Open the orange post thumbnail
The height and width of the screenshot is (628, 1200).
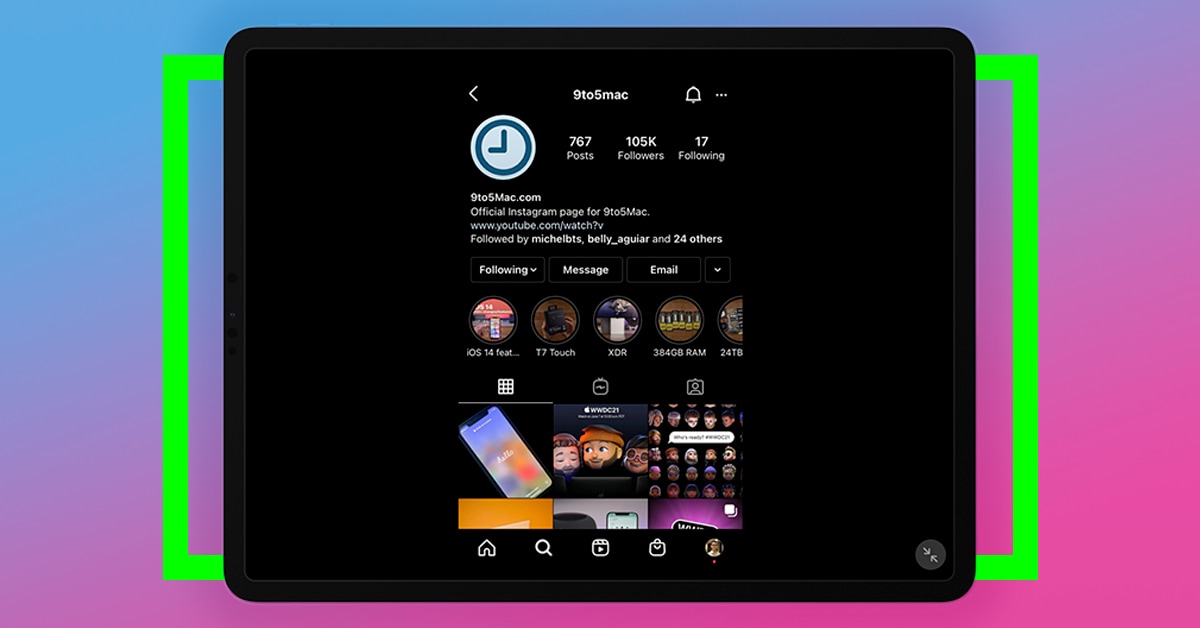506,514
